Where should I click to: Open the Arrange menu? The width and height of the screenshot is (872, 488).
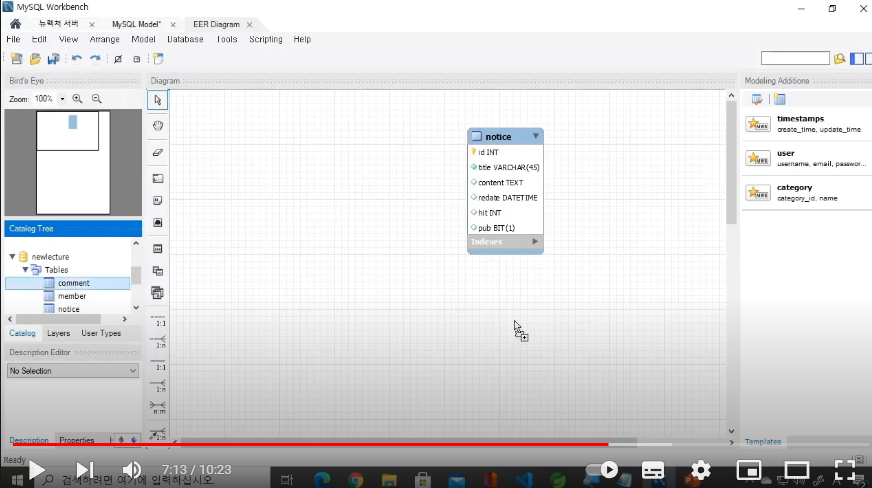[x=105, y=39]
